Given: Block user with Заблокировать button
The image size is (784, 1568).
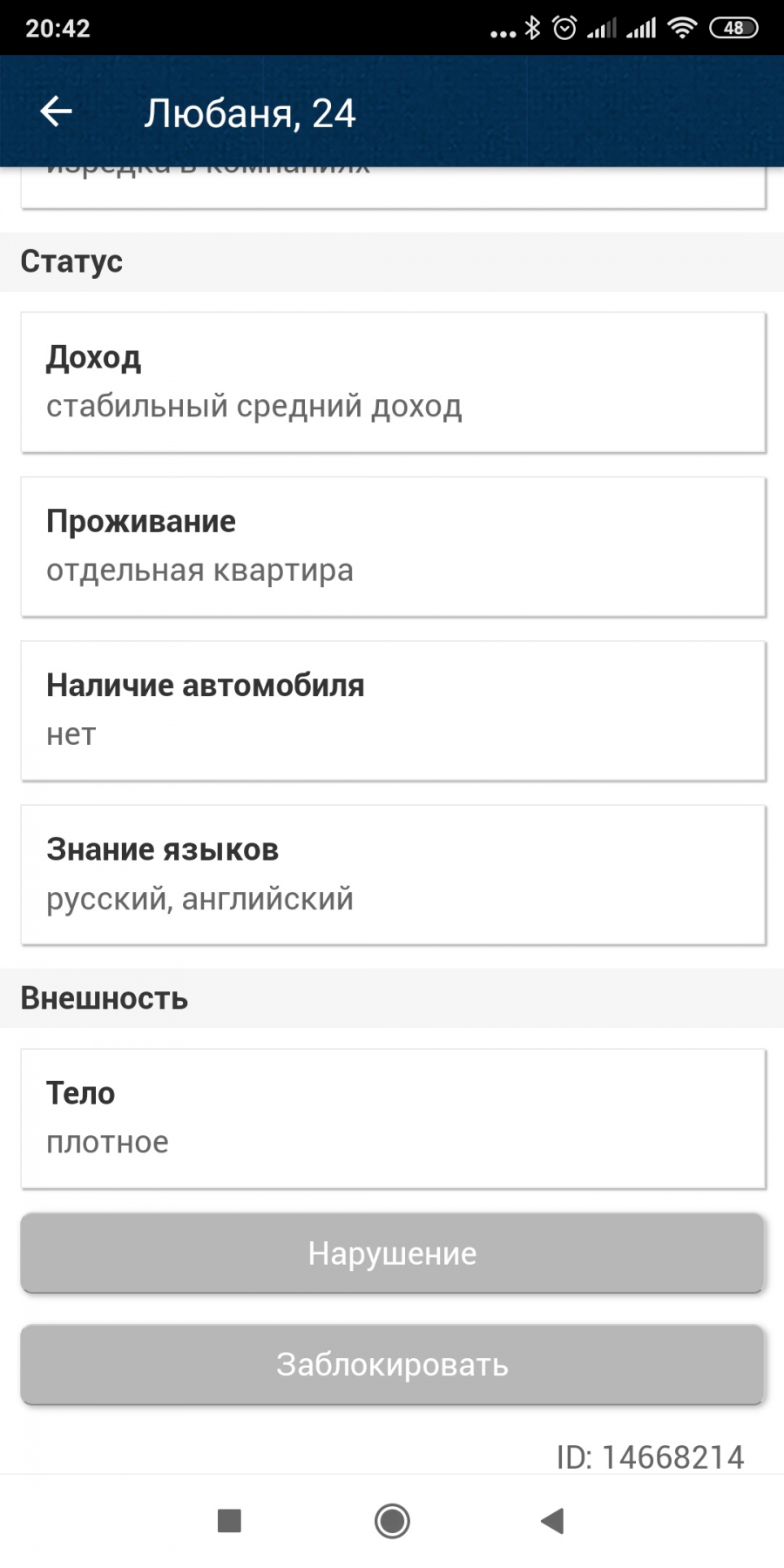Looking at the screenshot, I should [392, 1364].
